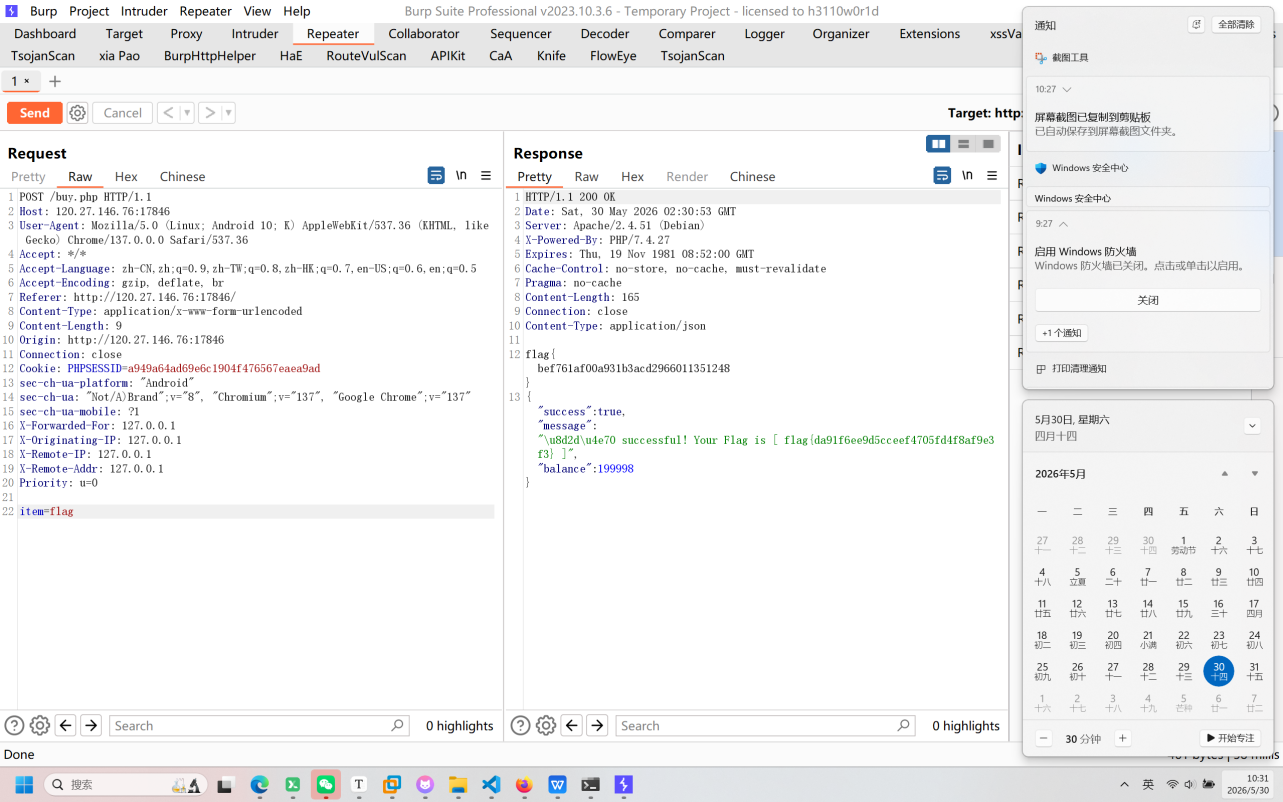Switch Request view to Hex
This screenshot has height=802, width=1283.
(x=126, y=176)
